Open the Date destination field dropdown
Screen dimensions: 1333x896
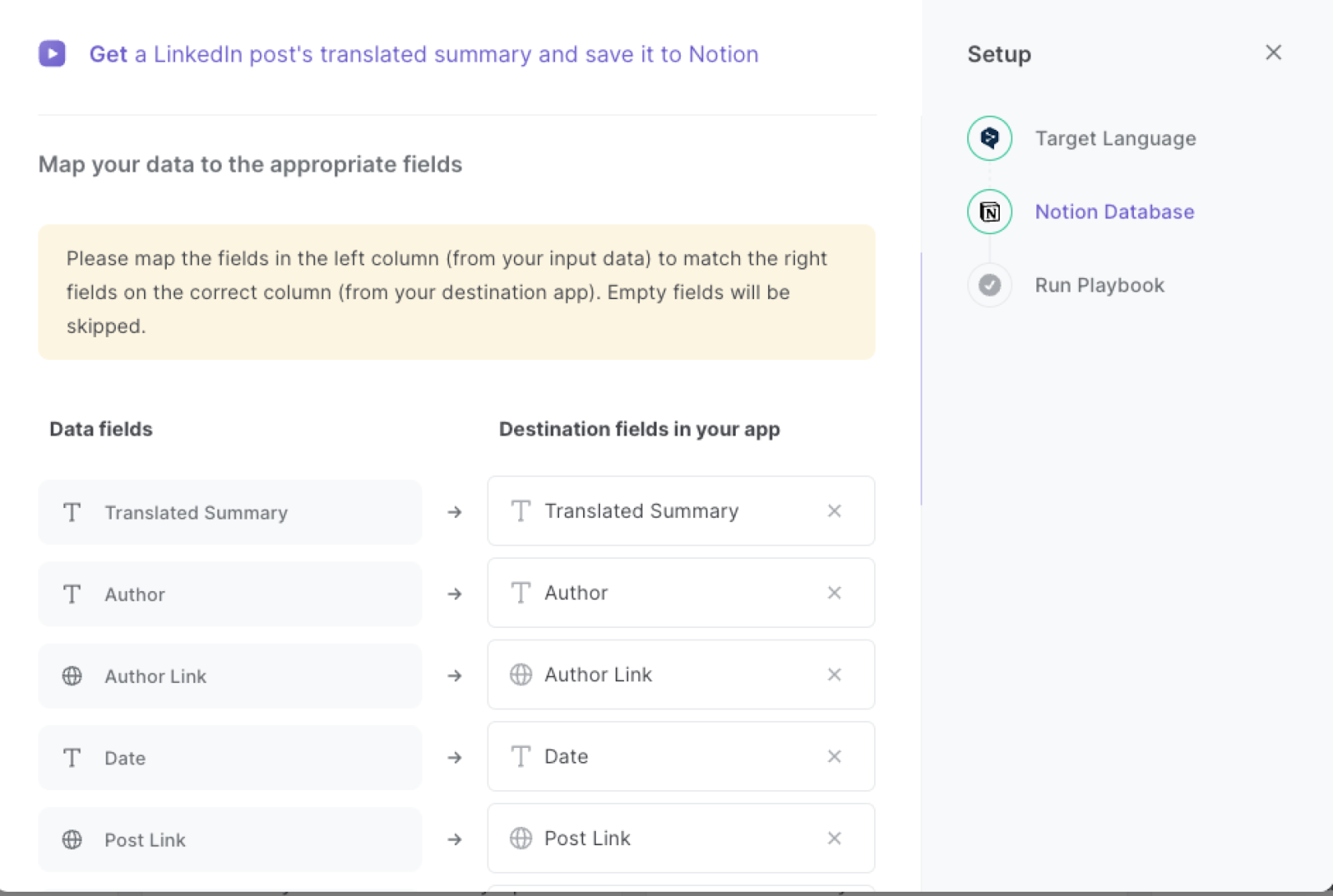(x=681, y=756)
